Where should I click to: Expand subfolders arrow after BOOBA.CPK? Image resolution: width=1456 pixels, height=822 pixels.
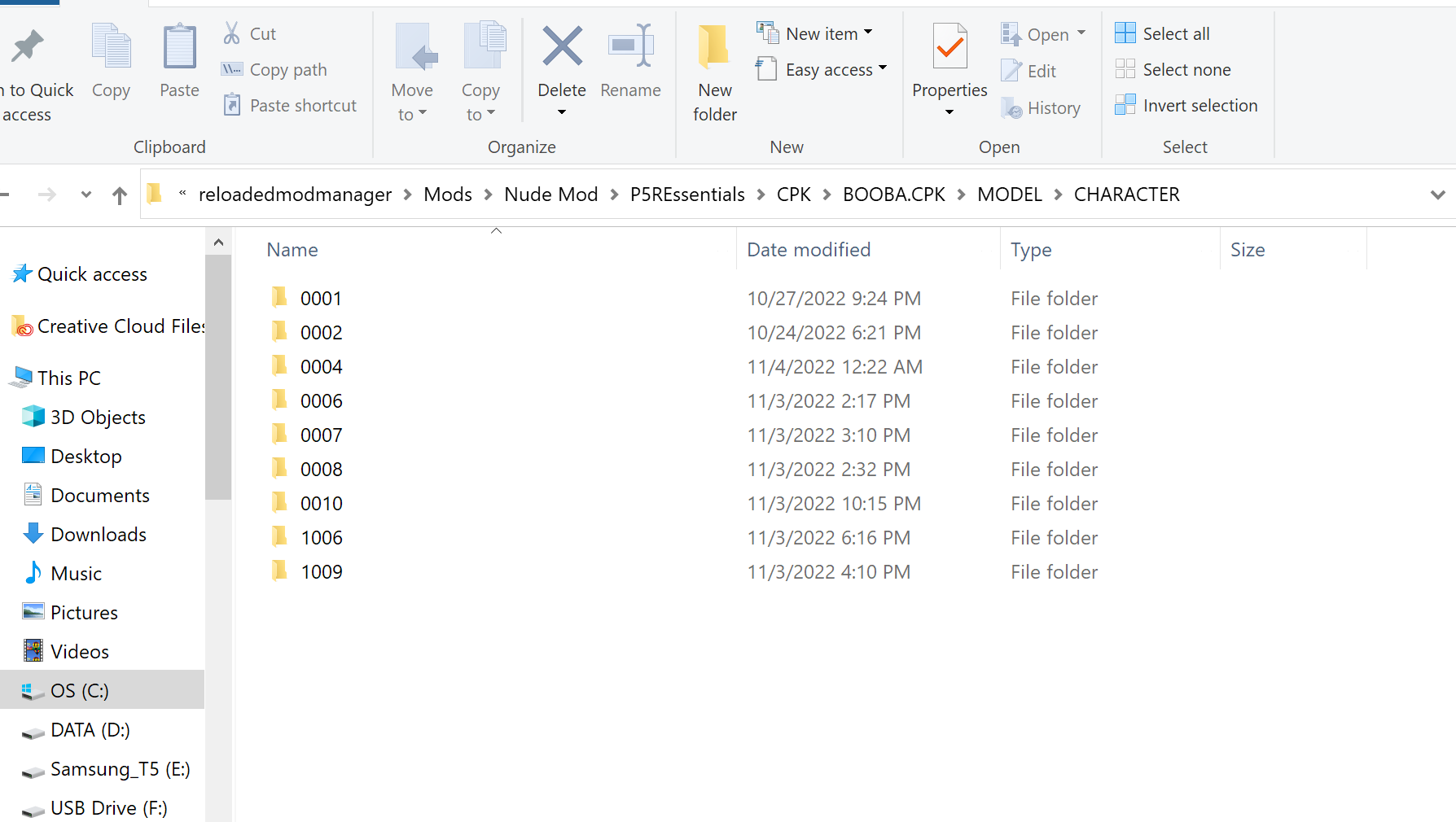(x=962, y=195)
